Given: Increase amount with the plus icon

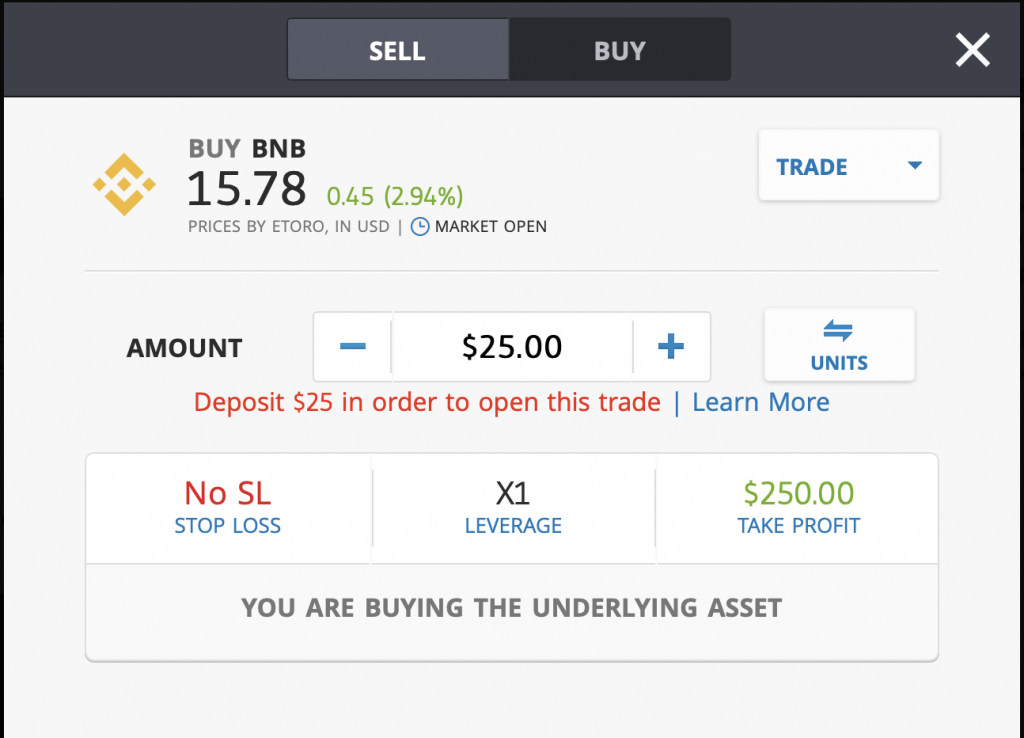Looking at the screenshot, I should 671,346.
